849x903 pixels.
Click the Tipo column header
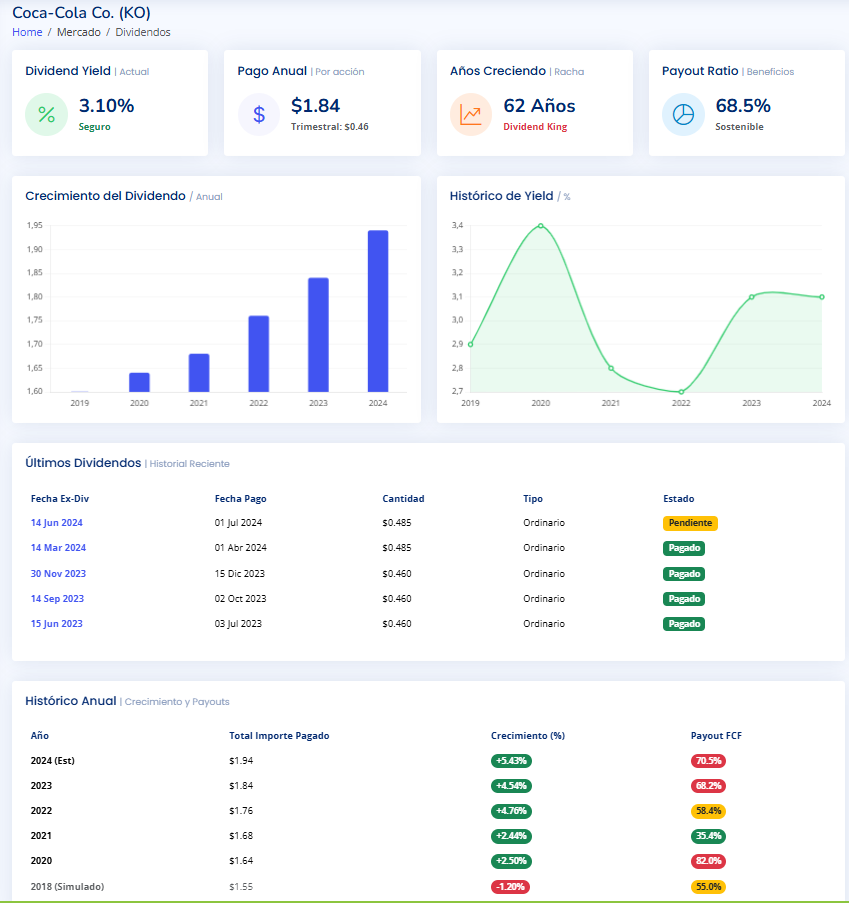533,499
